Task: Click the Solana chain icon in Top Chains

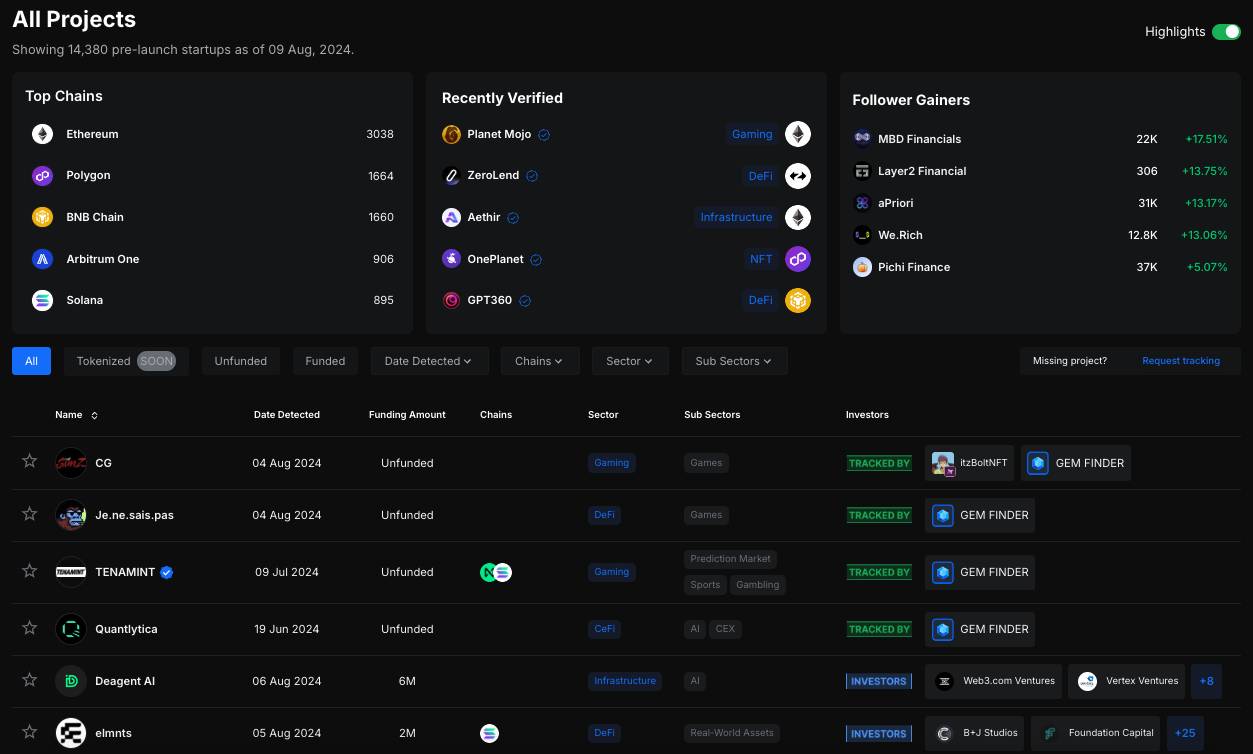Action: point(42,300)
